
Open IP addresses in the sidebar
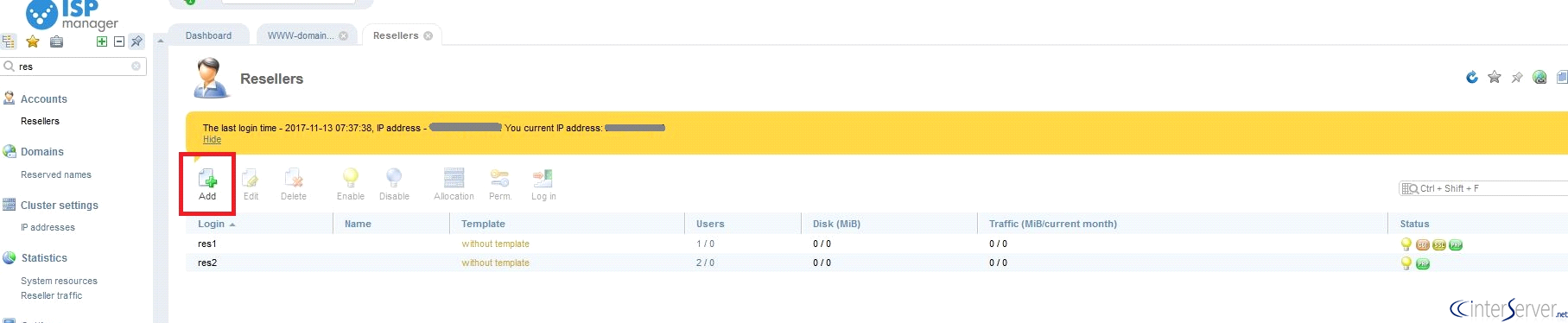(48, 227)
